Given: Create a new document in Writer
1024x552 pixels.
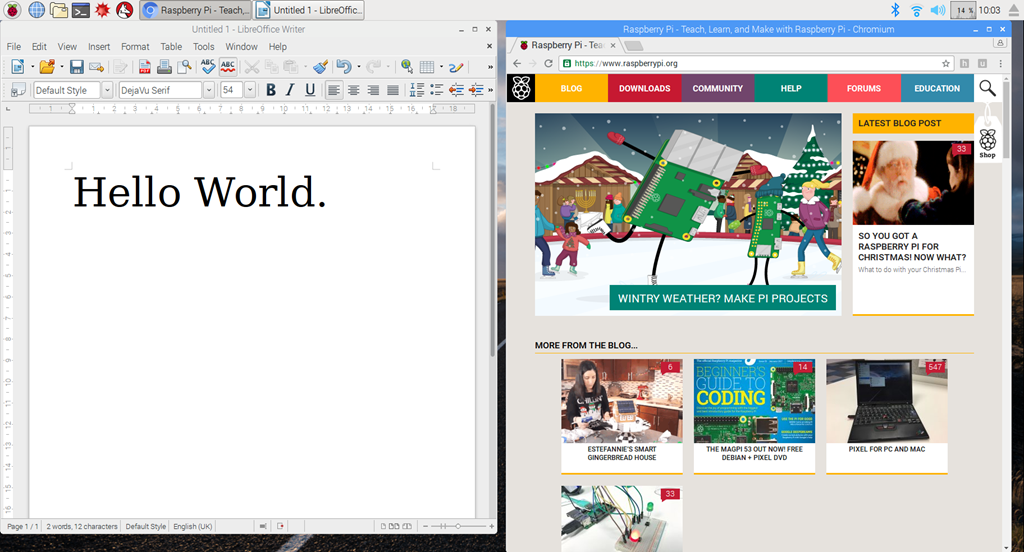Looking at the screenshot, I should [18, 67].
